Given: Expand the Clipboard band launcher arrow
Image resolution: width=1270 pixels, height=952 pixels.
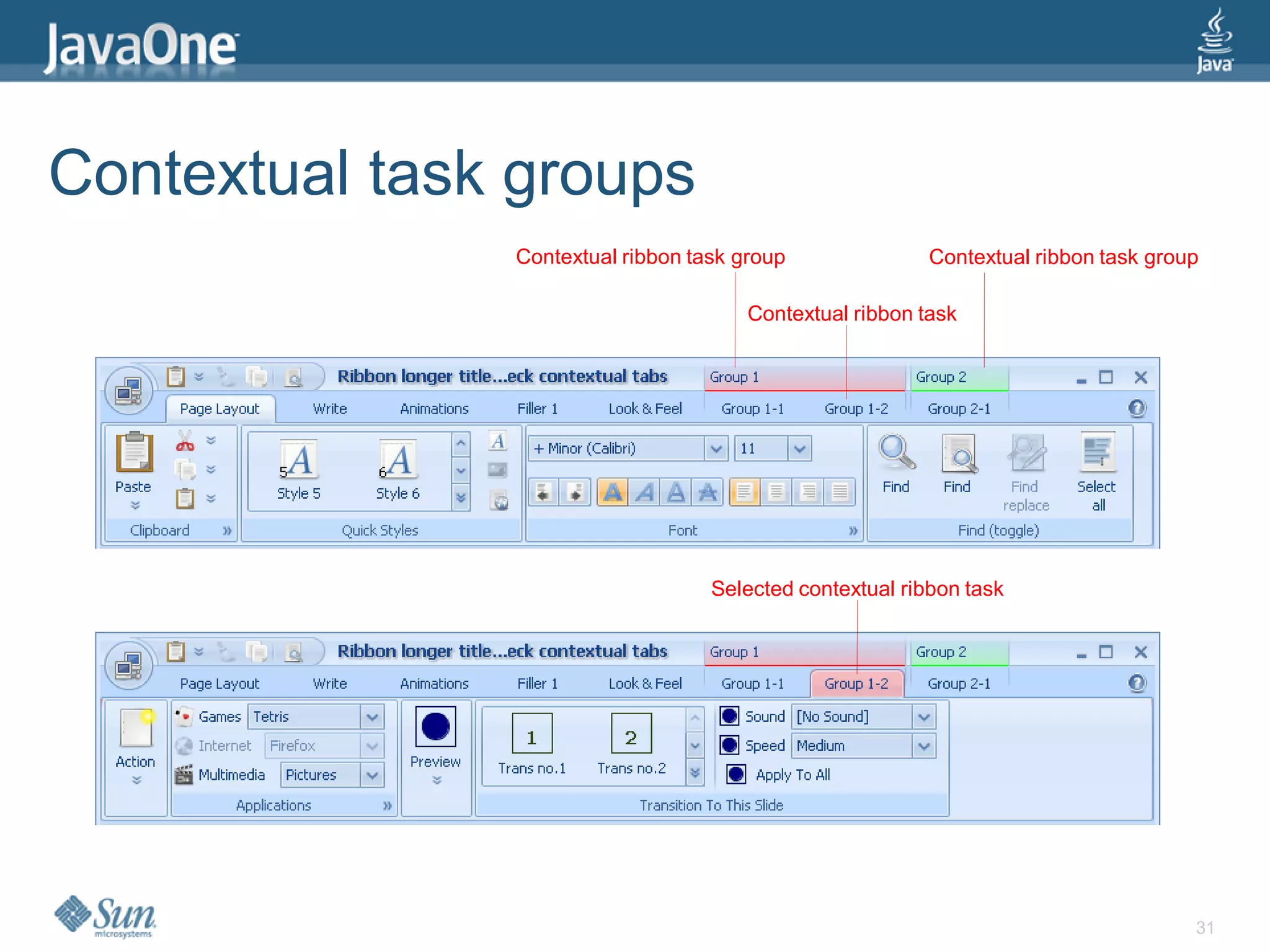Looking at the screenshot, I should (227, 531).
